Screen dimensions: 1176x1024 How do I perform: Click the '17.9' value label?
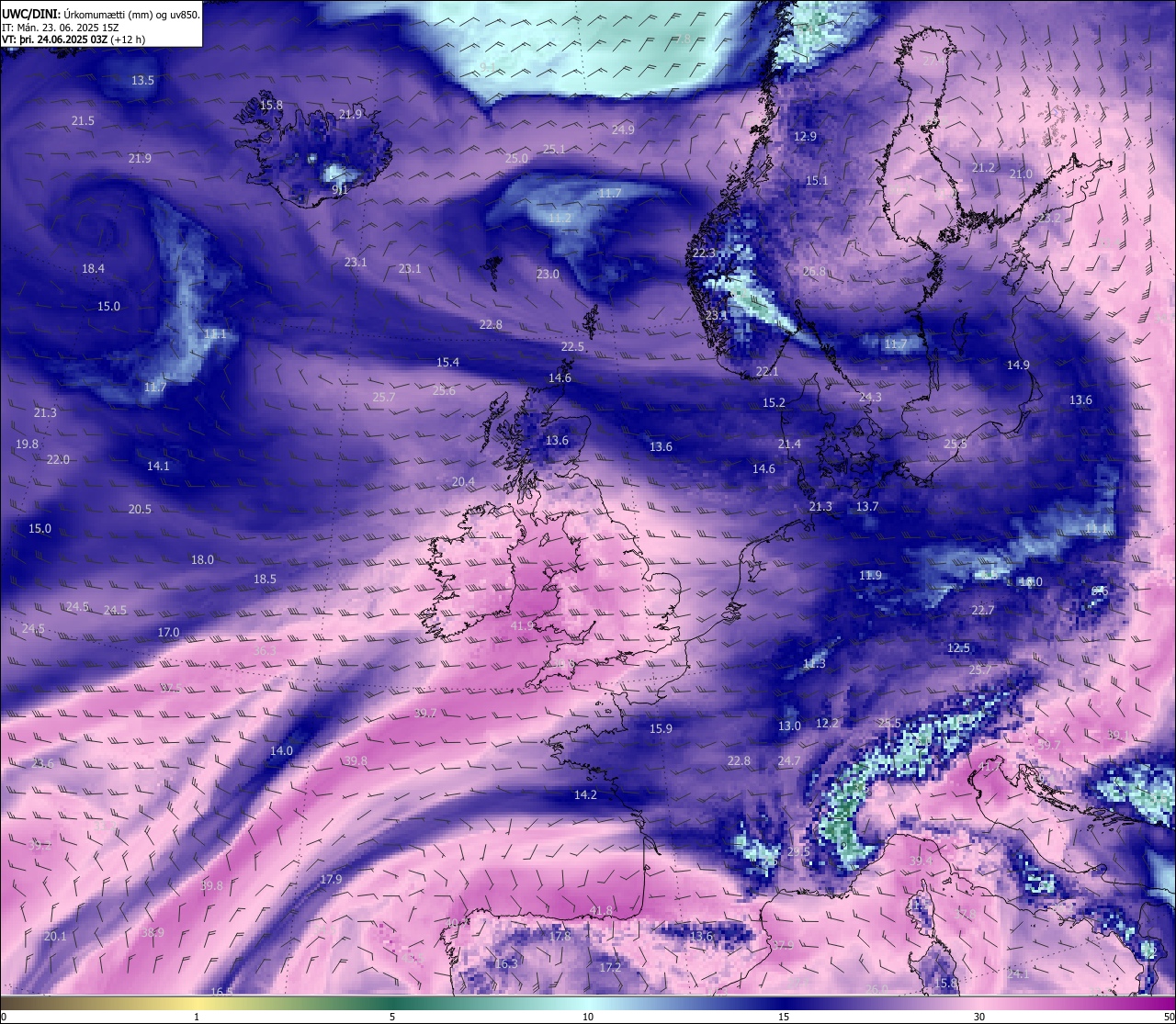click(x=331, y=880)
